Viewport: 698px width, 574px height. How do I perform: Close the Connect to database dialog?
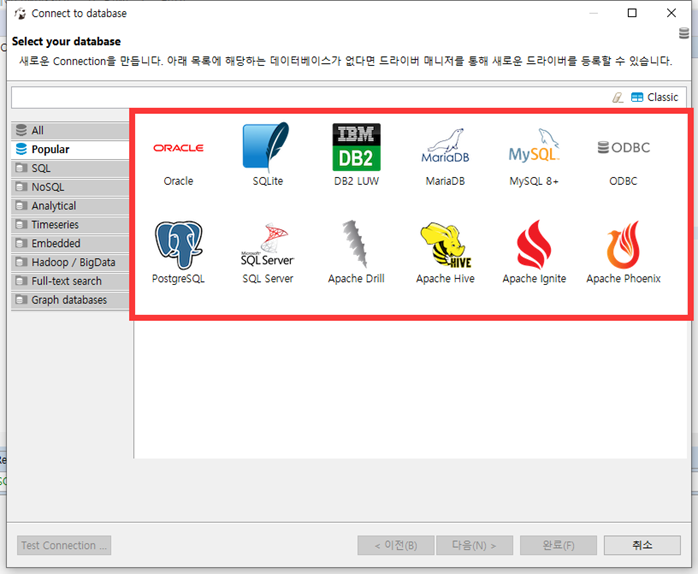671,13
